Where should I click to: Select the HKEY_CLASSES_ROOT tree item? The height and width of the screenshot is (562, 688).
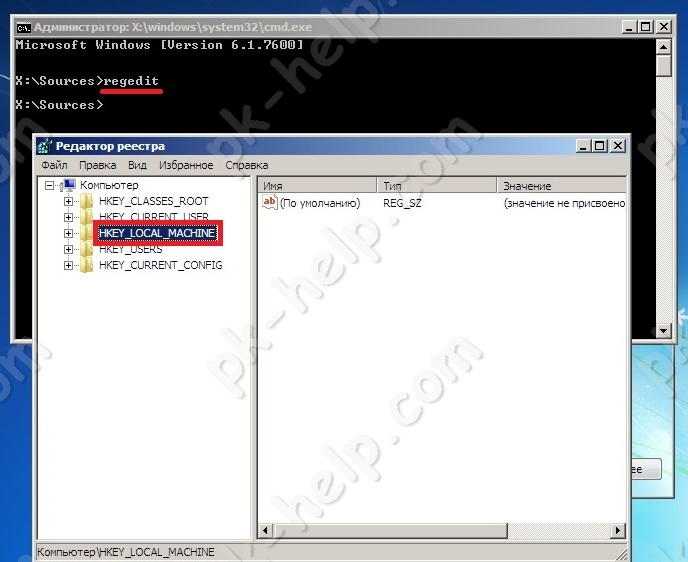coord(154,201)
